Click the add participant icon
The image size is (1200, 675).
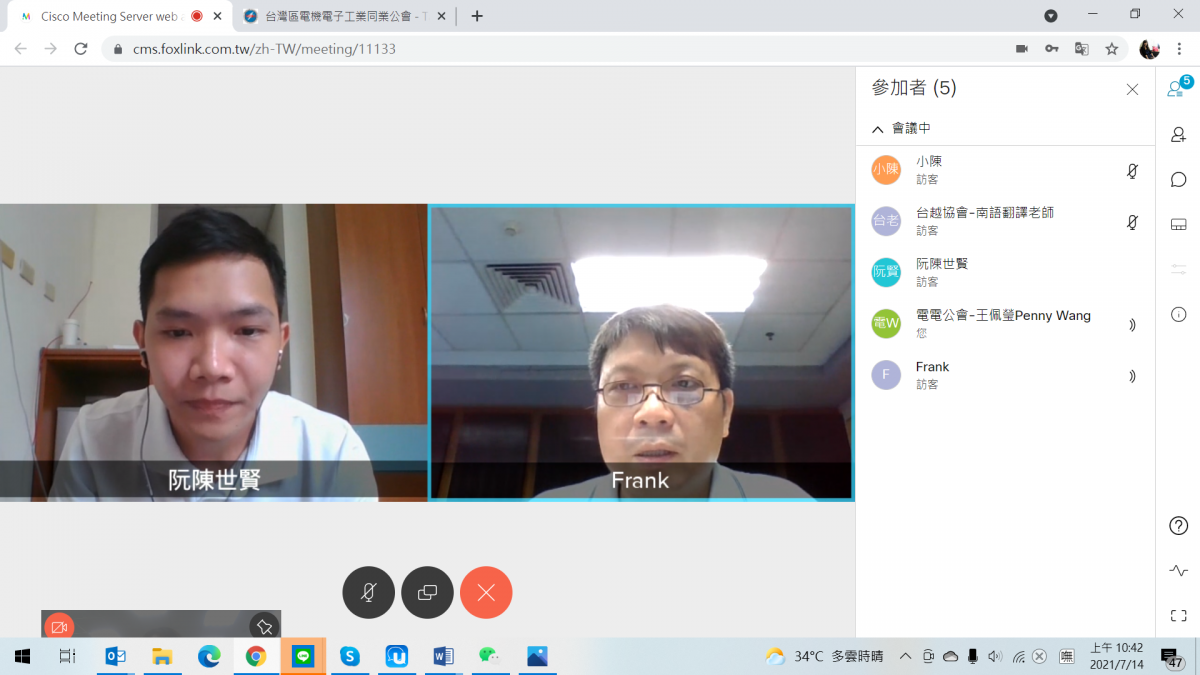tap(1178, 135)
